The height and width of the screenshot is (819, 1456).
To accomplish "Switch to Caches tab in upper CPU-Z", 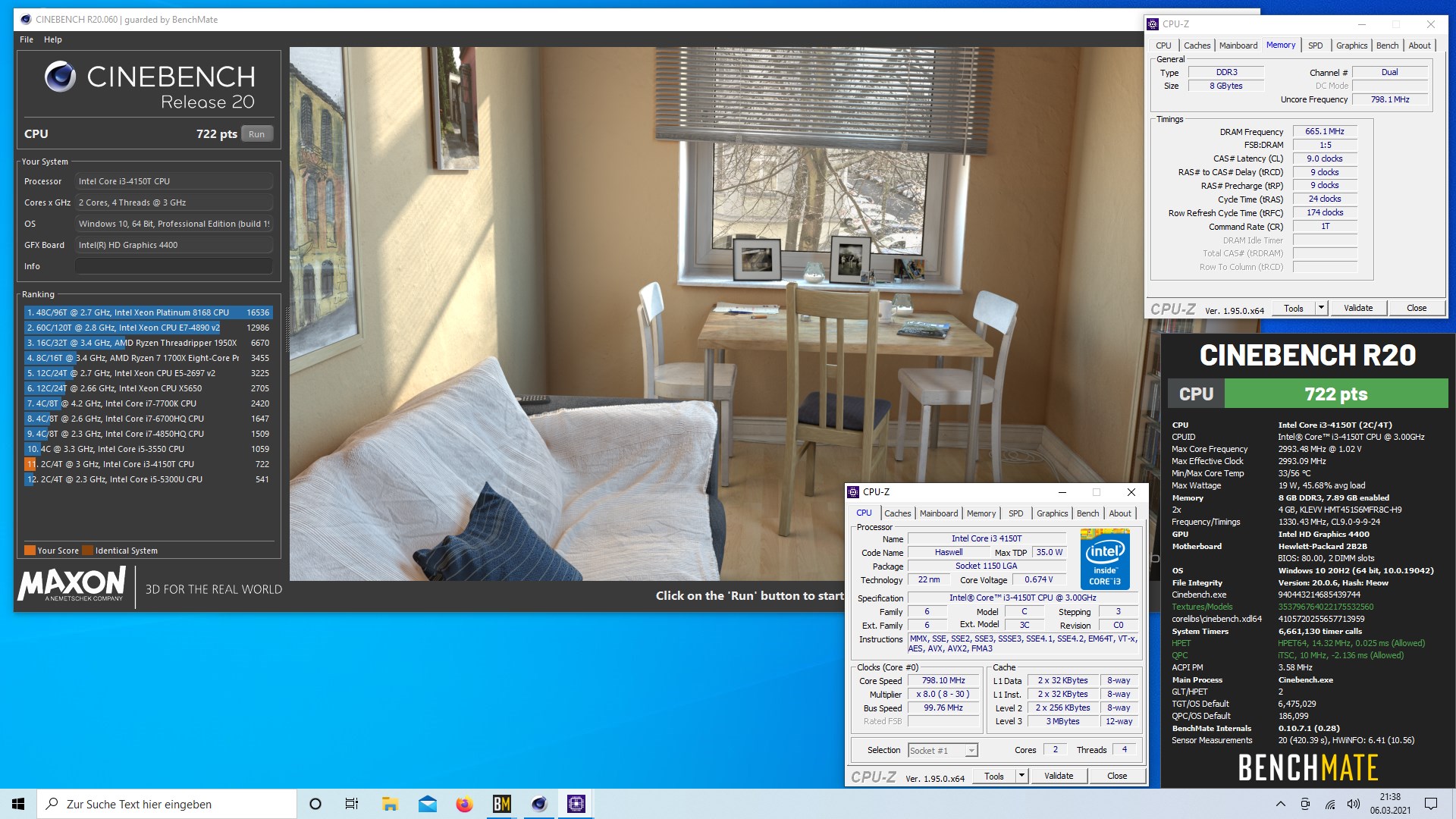I will pyautogui.click(x=1197, y=45).
